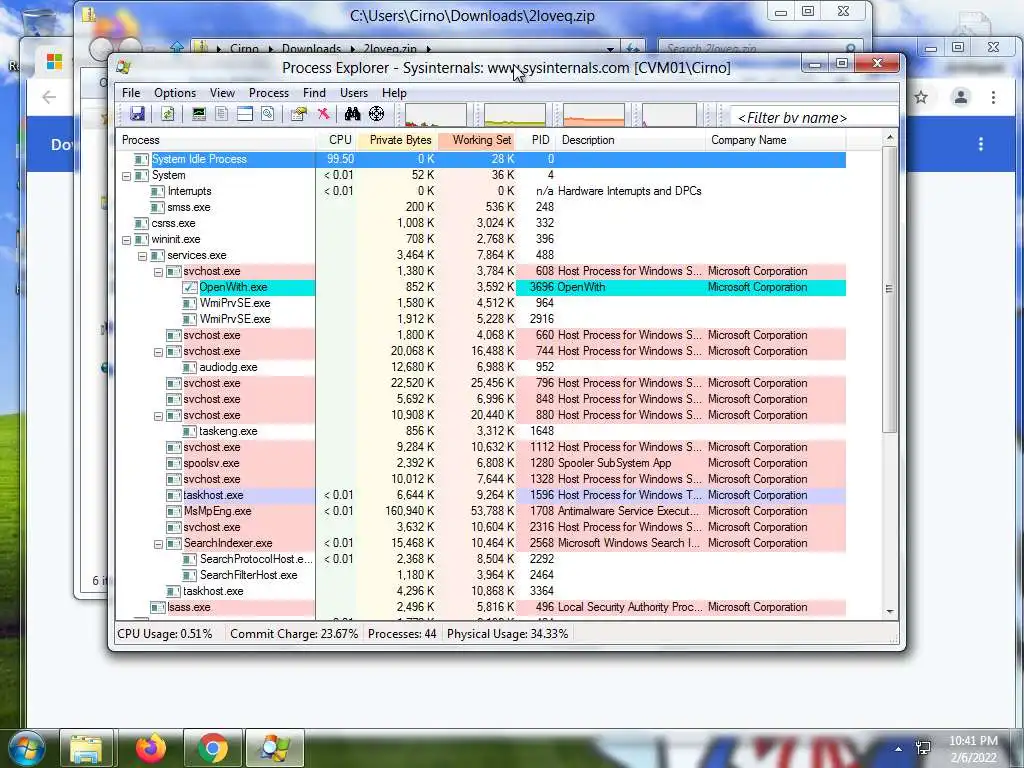Sort by the Private Bytes column header
This screenshot has width=1024, height=768.
tap(397, 140)
